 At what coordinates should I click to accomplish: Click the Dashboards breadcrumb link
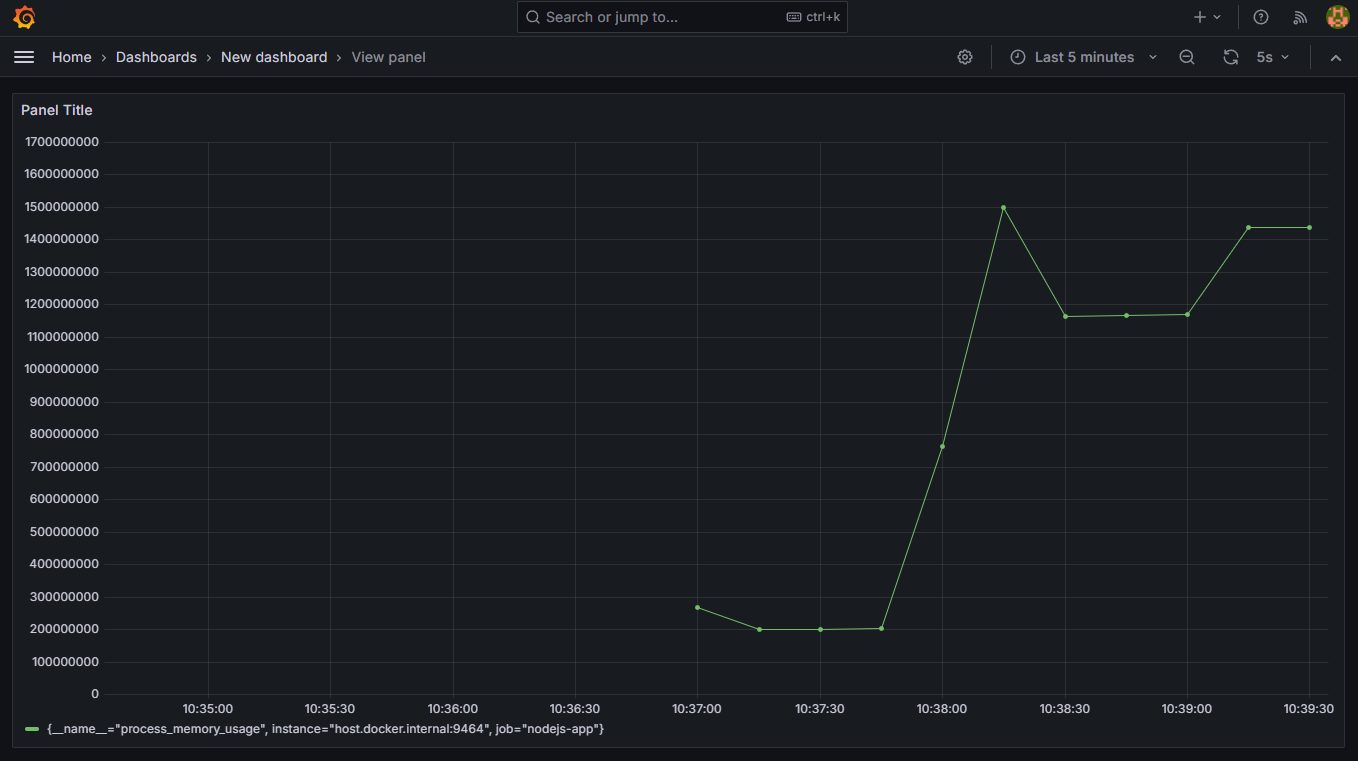pos(156,57)
